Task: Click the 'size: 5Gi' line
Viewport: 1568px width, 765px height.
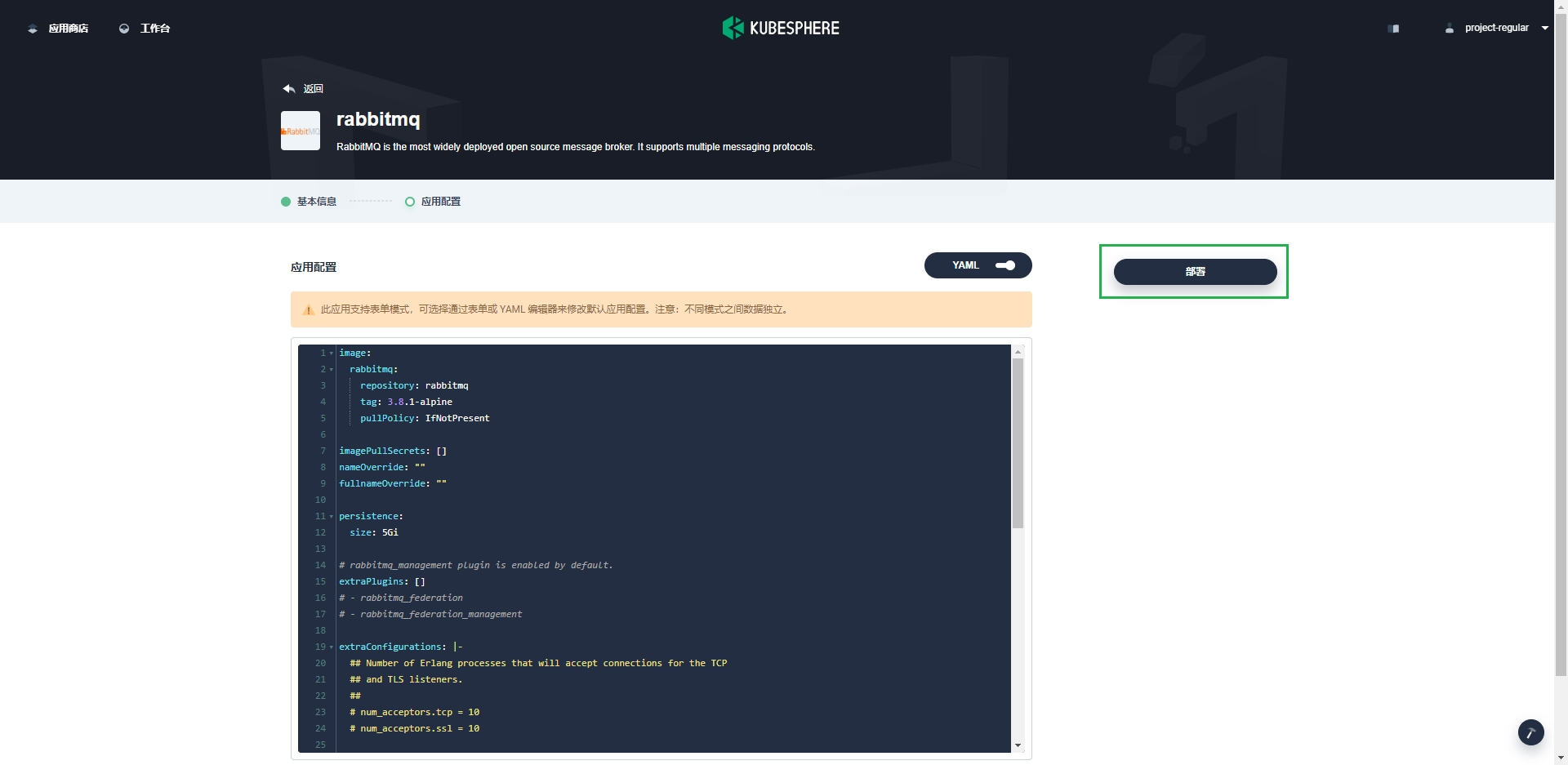Action: click(x=374, y=532)
